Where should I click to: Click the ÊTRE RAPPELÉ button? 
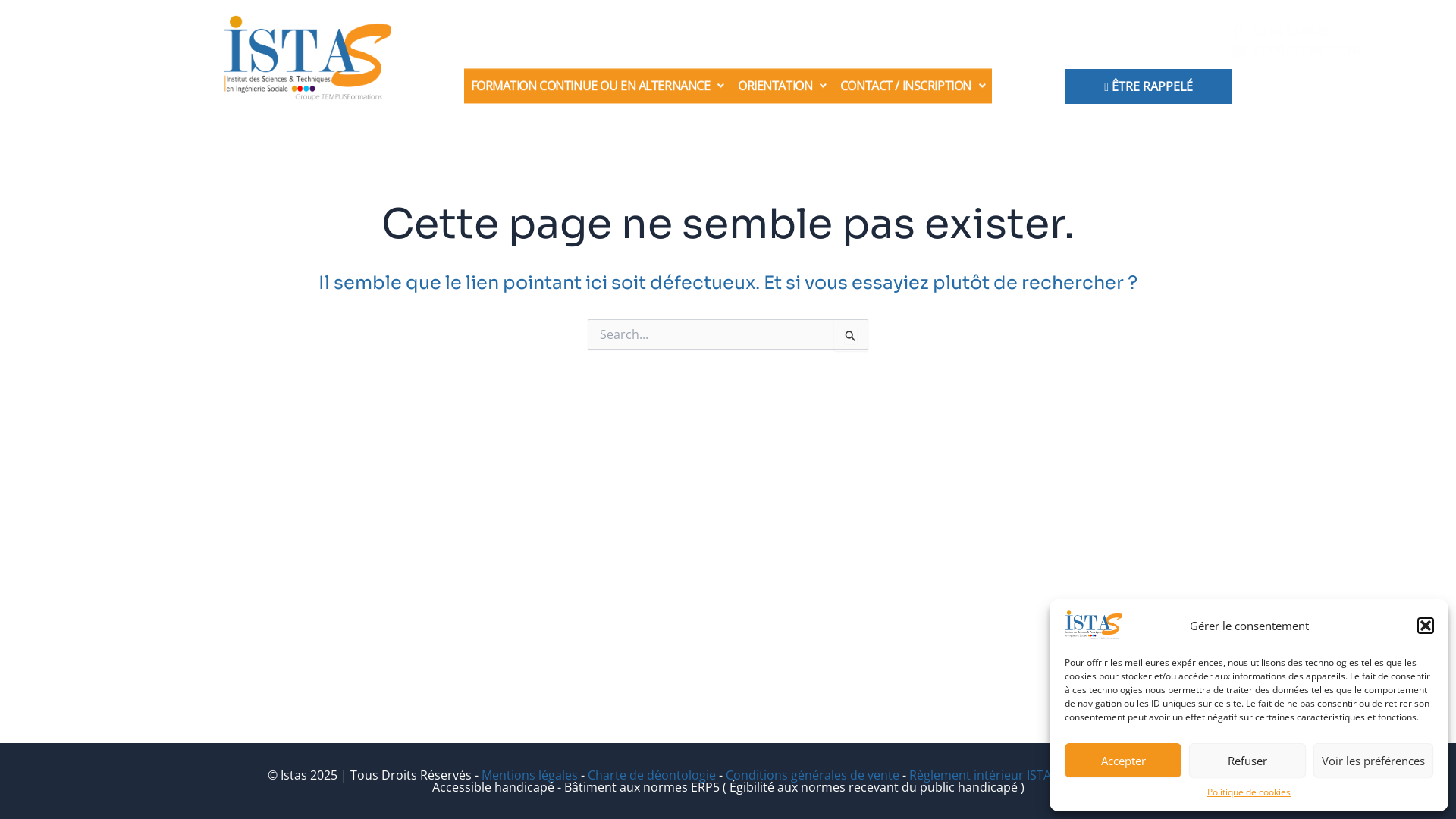tap(1148, 86)
